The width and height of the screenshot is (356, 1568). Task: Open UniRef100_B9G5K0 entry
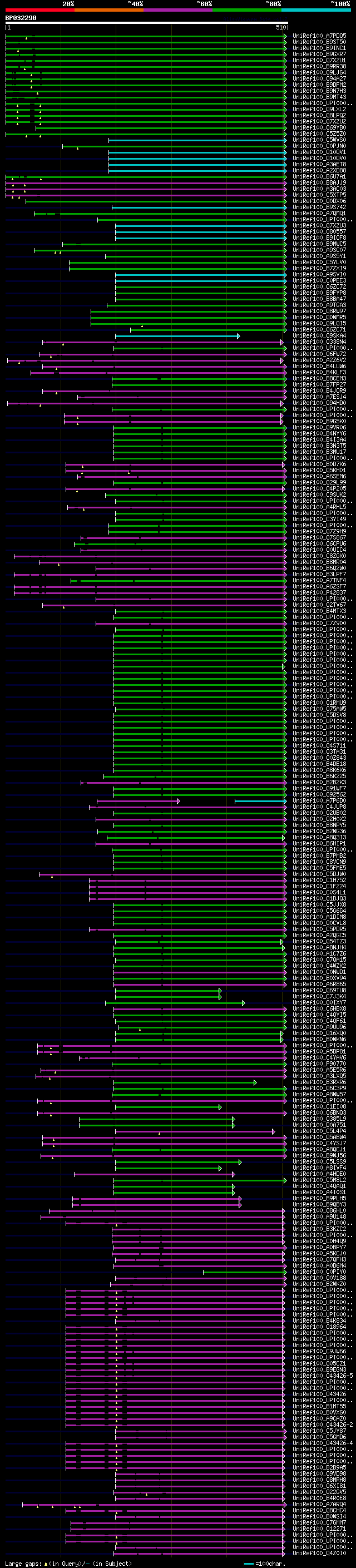(319, 421)
